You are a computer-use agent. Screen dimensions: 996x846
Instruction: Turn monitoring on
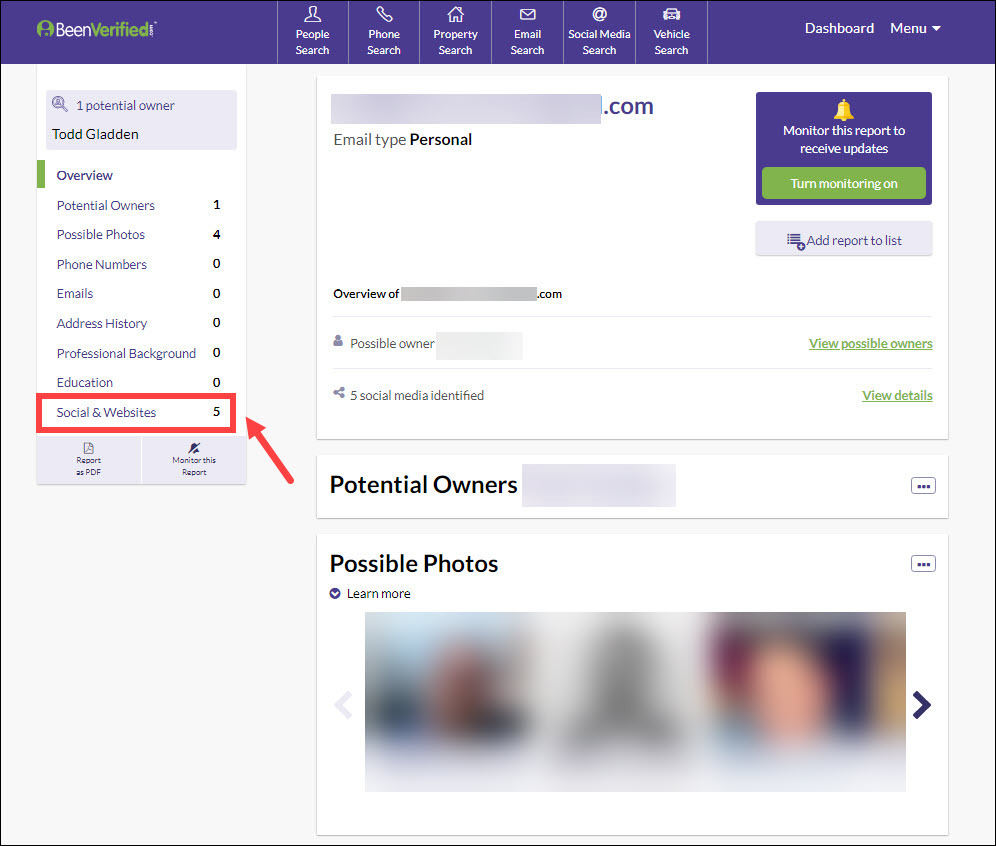[x=844, y=184]
